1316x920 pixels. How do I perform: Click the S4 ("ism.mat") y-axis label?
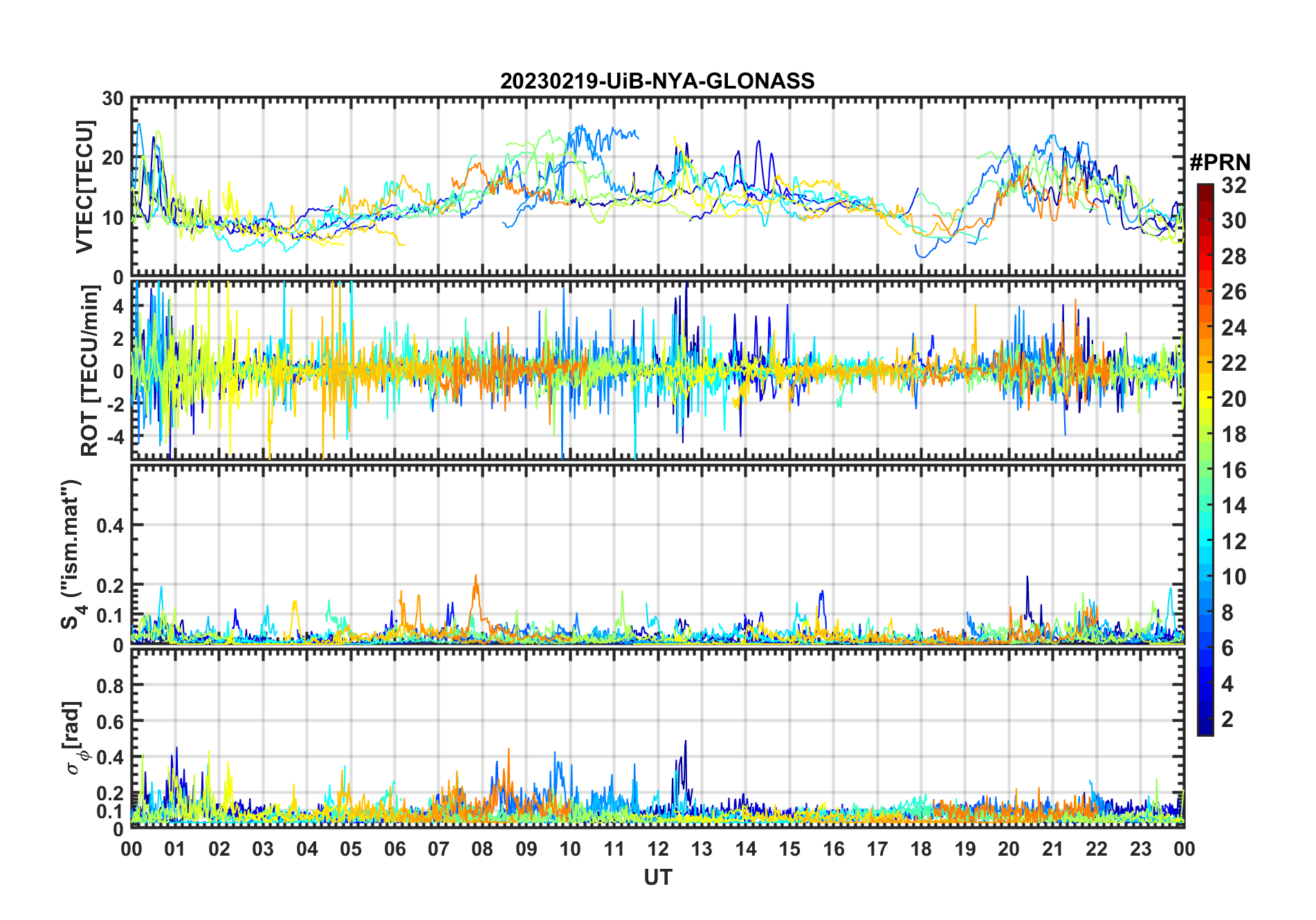(72, 555)
